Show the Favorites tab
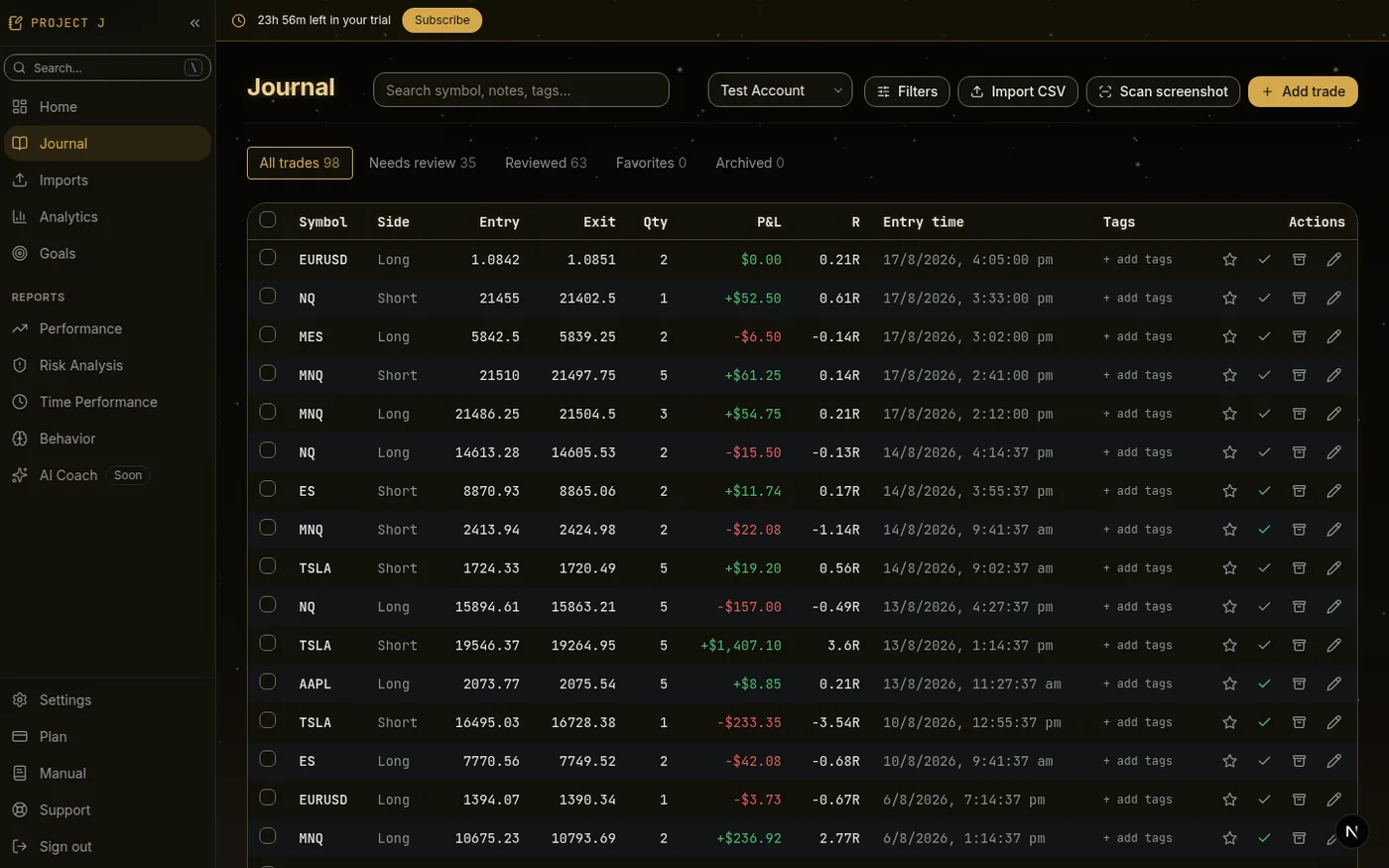 tap(651, 163)
